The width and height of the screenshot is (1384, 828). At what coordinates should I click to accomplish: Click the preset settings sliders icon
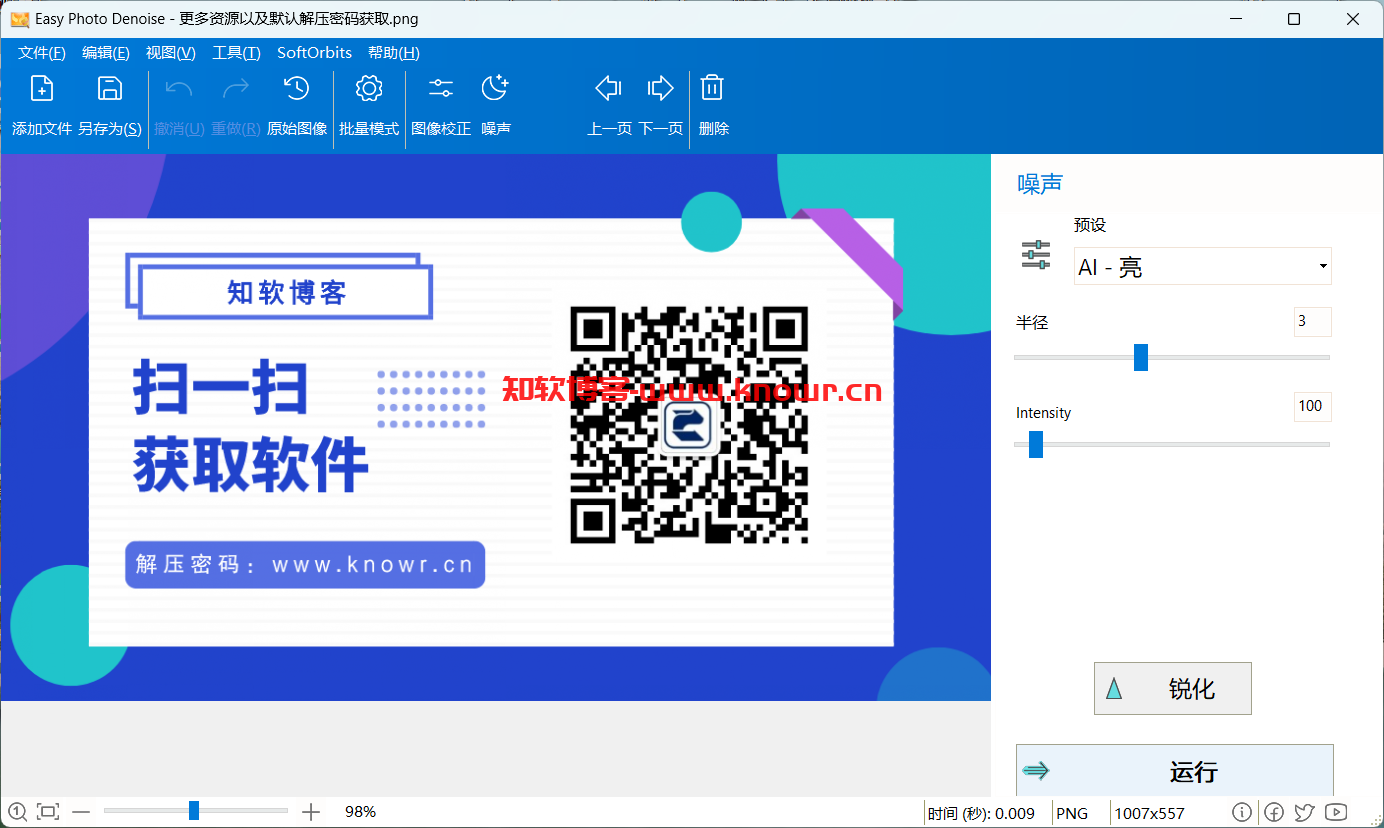1036,255
